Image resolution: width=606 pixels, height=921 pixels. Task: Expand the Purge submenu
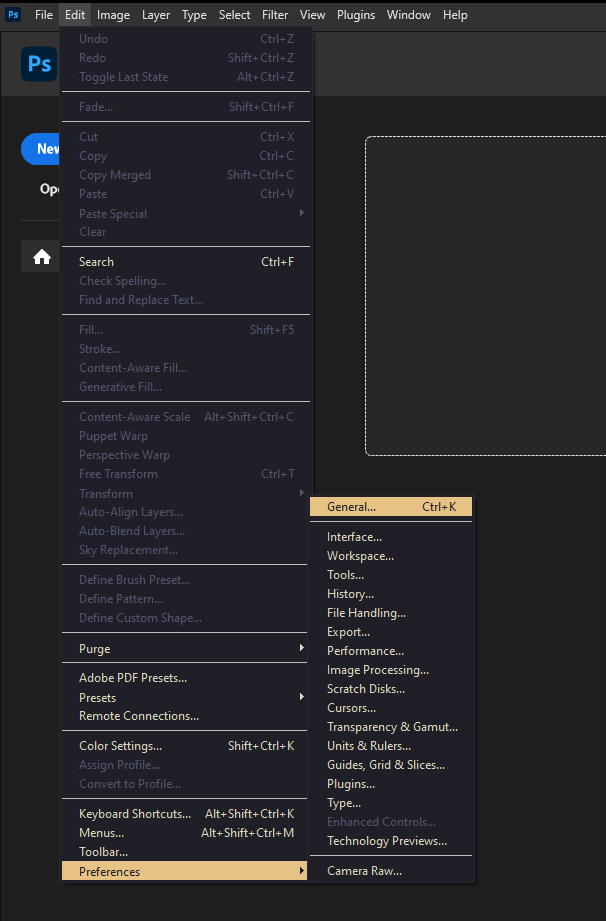coord(186,648)
